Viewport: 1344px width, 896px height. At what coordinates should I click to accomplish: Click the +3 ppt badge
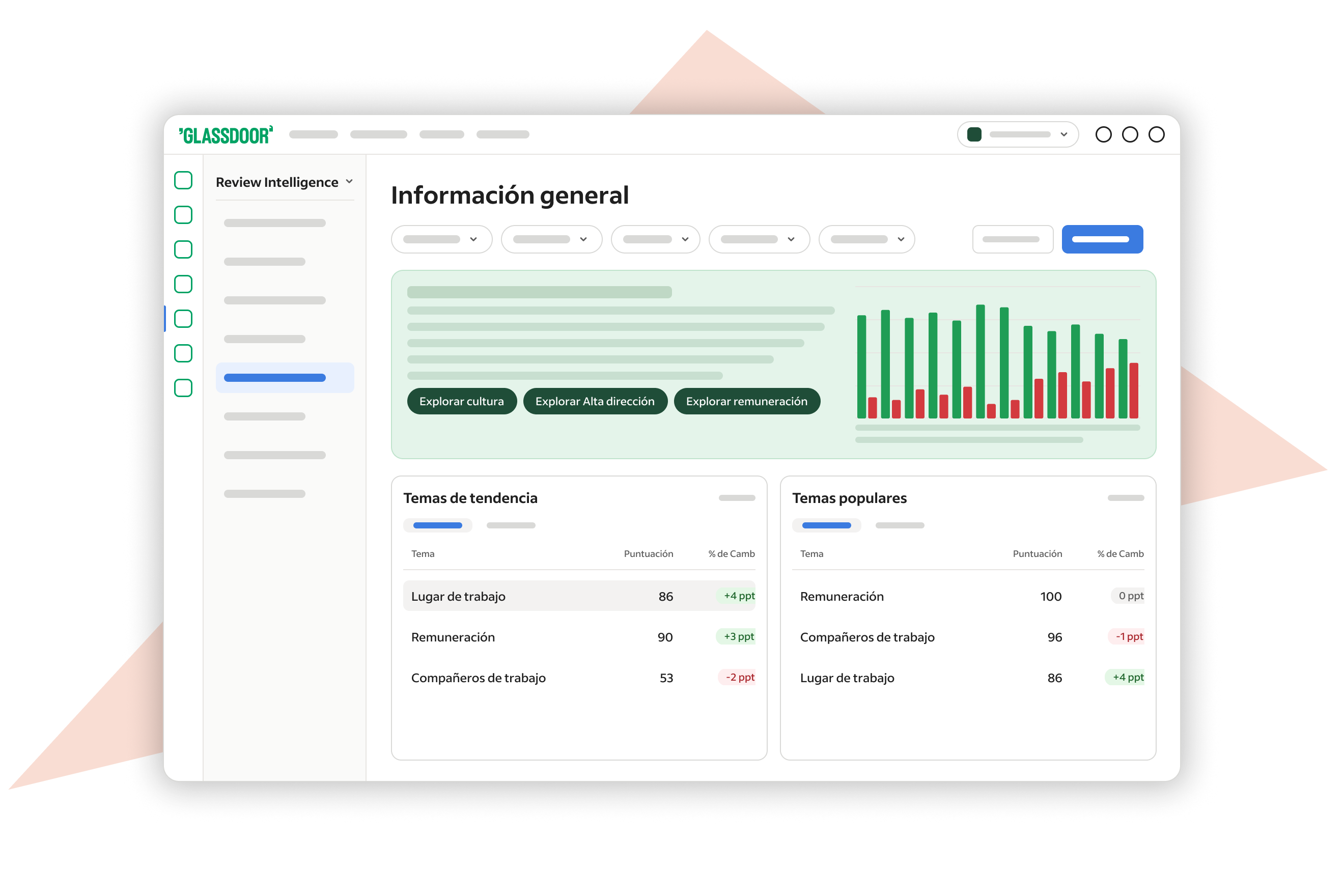736,636
